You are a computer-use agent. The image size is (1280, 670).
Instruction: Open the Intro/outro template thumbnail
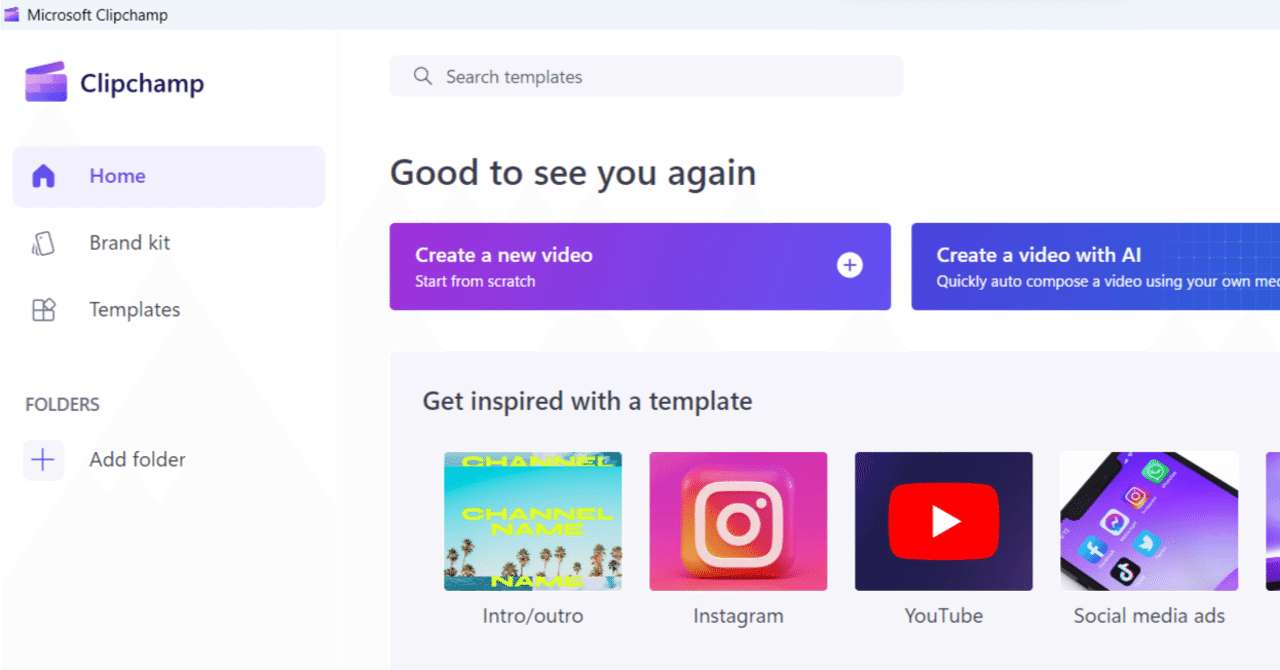(533, 521)
